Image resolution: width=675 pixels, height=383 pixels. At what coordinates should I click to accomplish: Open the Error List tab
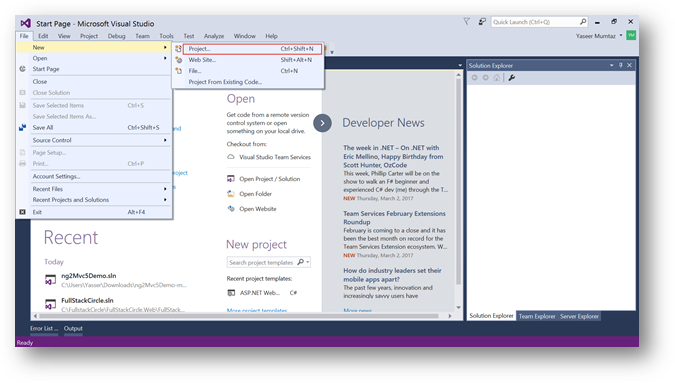click(43, 328)
